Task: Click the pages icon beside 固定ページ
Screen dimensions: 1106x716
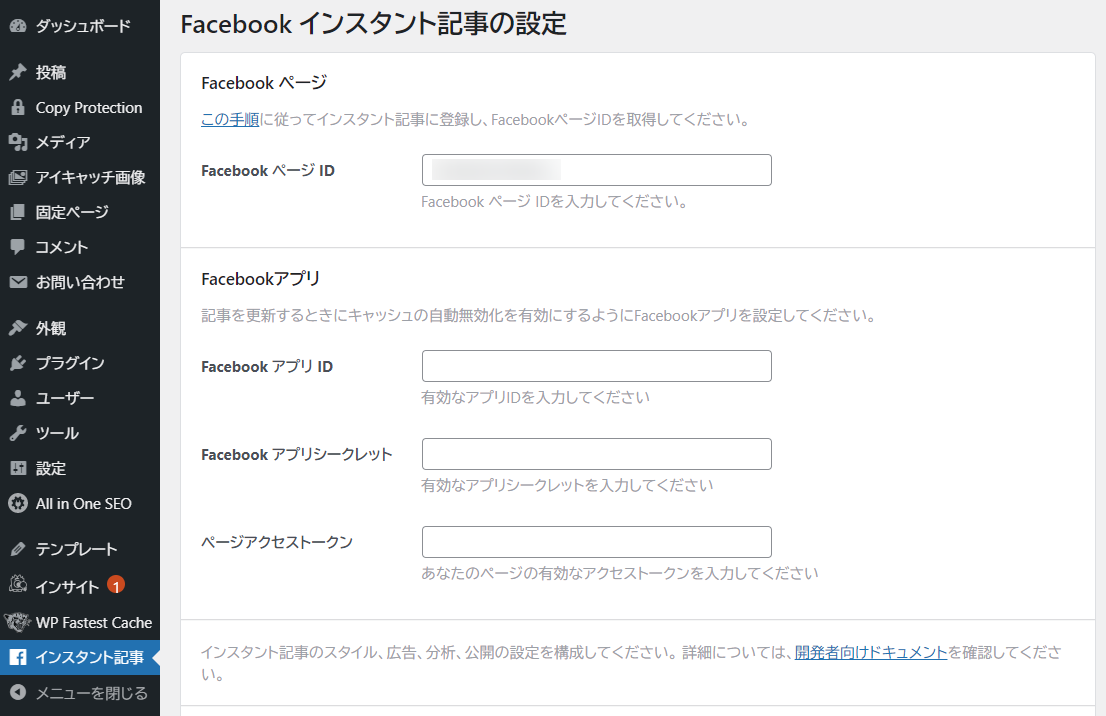Action: coord(18,212)
